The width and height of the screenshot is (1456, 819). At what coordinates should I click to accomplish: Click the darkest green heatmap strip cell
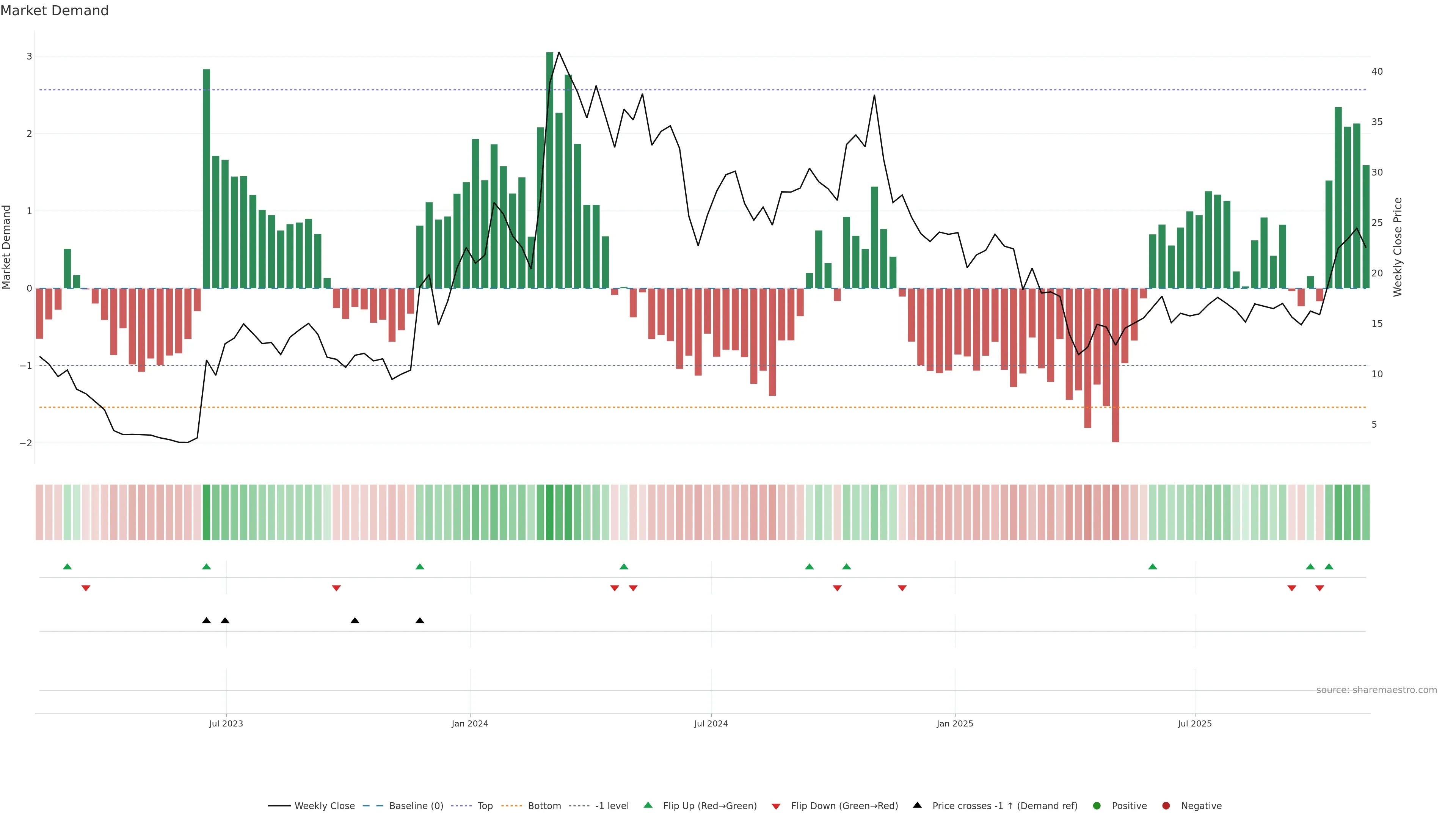coord(549,512)
